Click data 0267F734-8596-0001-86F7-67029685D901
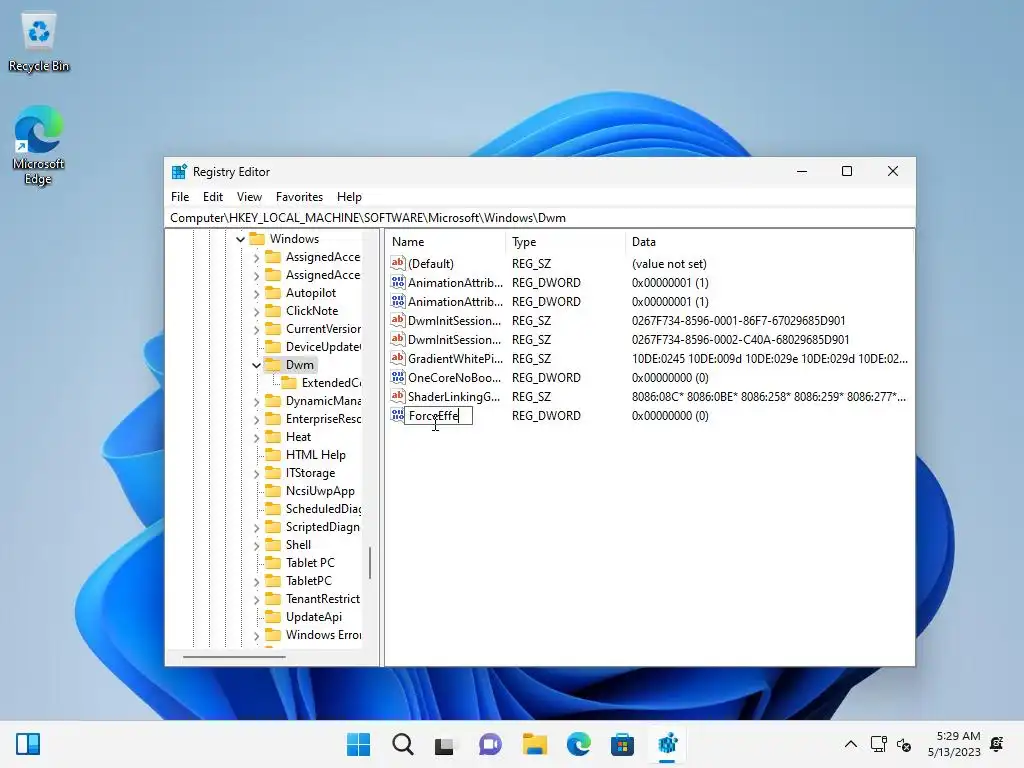The height and width of the screenshot is (768, 1024). 738,321
